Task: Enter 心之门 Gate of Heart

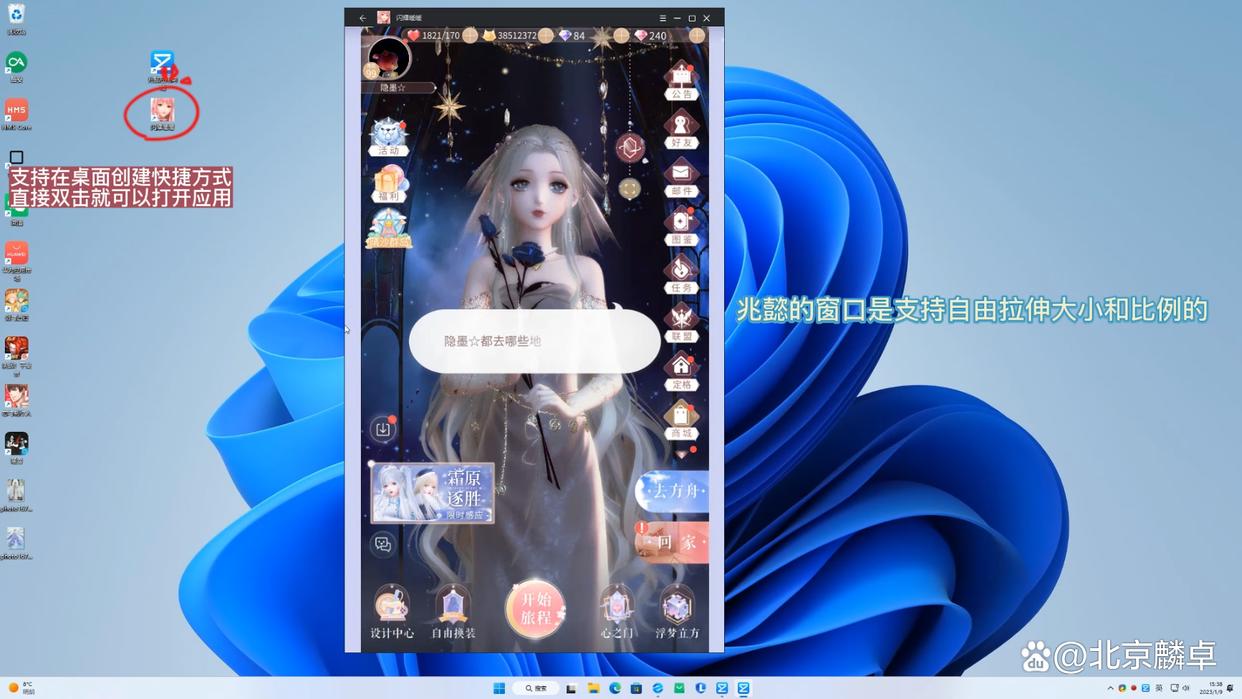Action: [x=616, y=605]
